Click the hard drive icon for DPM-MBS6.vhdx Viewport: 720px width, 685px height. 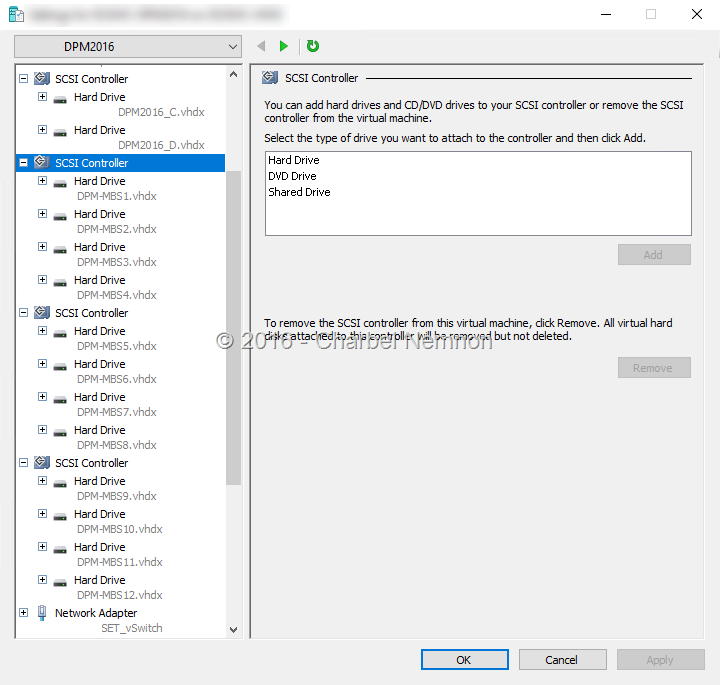[60, 366]
